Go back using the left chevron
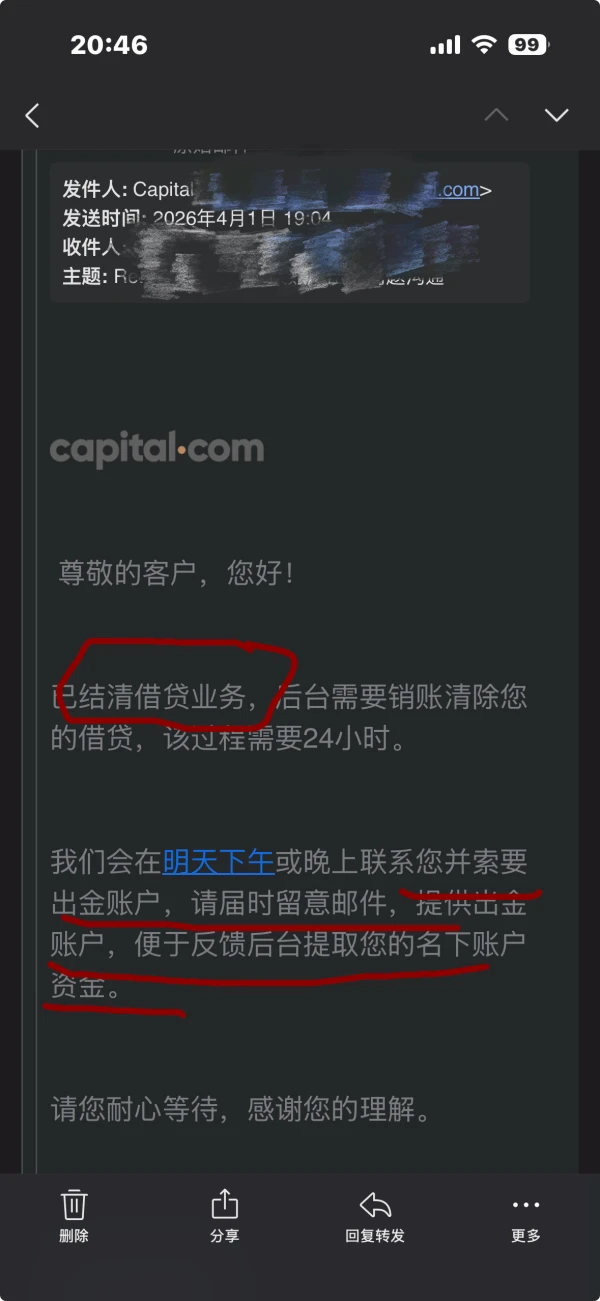The image size is (600, 1301). [32, 115]
